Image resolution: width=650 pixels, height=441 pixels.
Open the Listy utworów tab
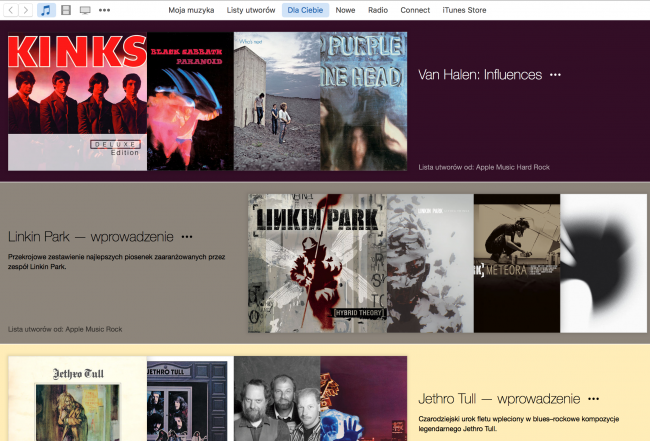[251, 10]
